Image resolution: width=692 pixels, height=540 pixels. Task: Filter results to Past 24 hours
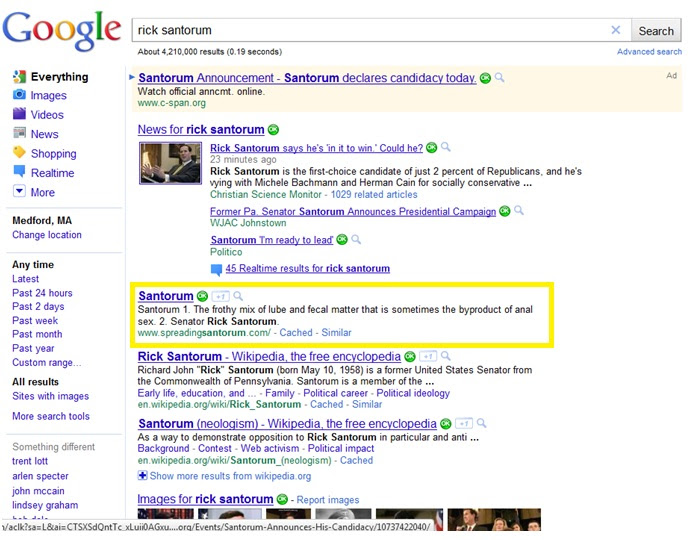42,293
